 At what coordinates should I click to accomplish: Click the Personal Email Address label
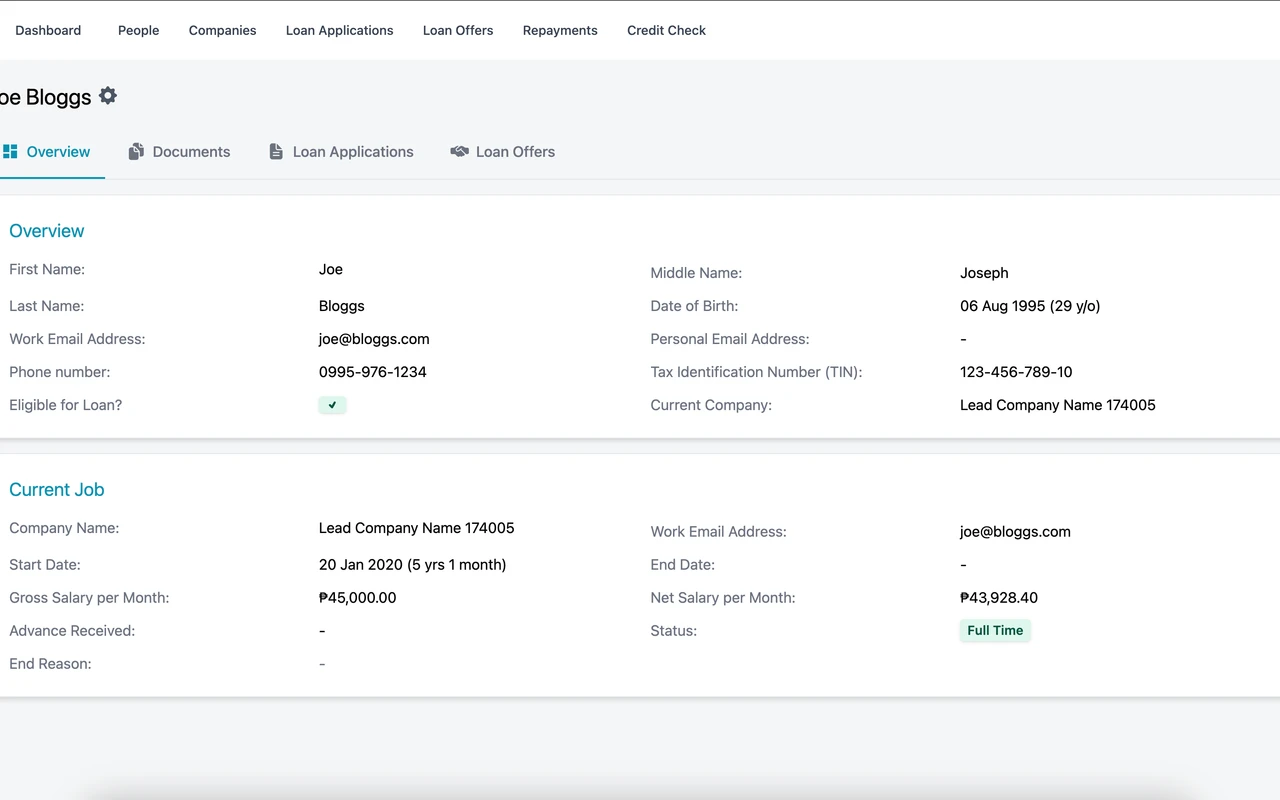pyautogui.click(x=730, y=339)
